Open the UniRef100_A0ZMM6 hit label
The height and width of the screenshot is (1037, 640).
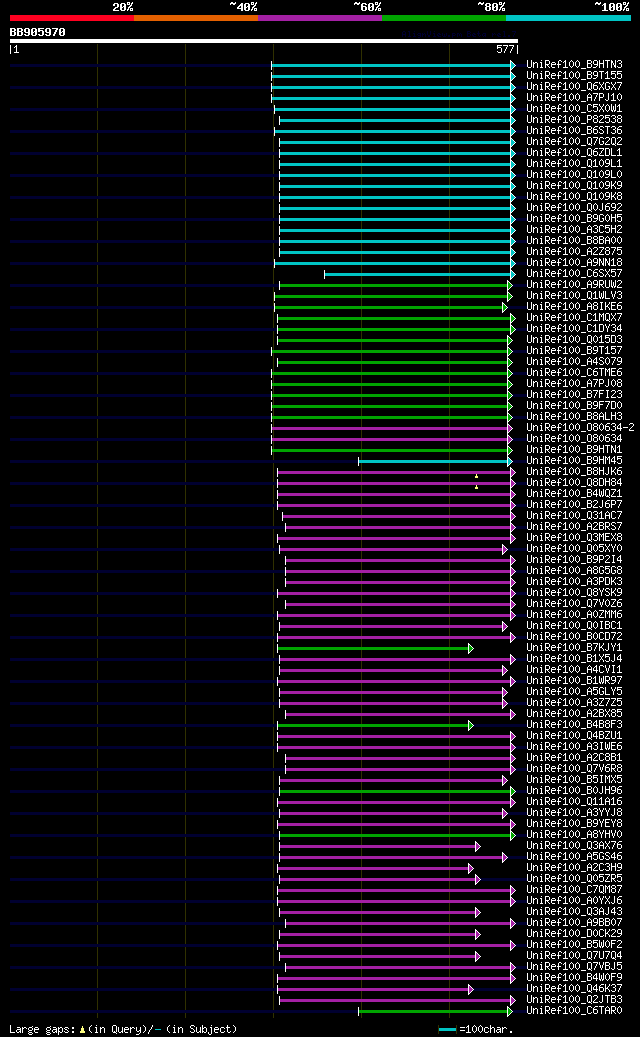(574, 614)
